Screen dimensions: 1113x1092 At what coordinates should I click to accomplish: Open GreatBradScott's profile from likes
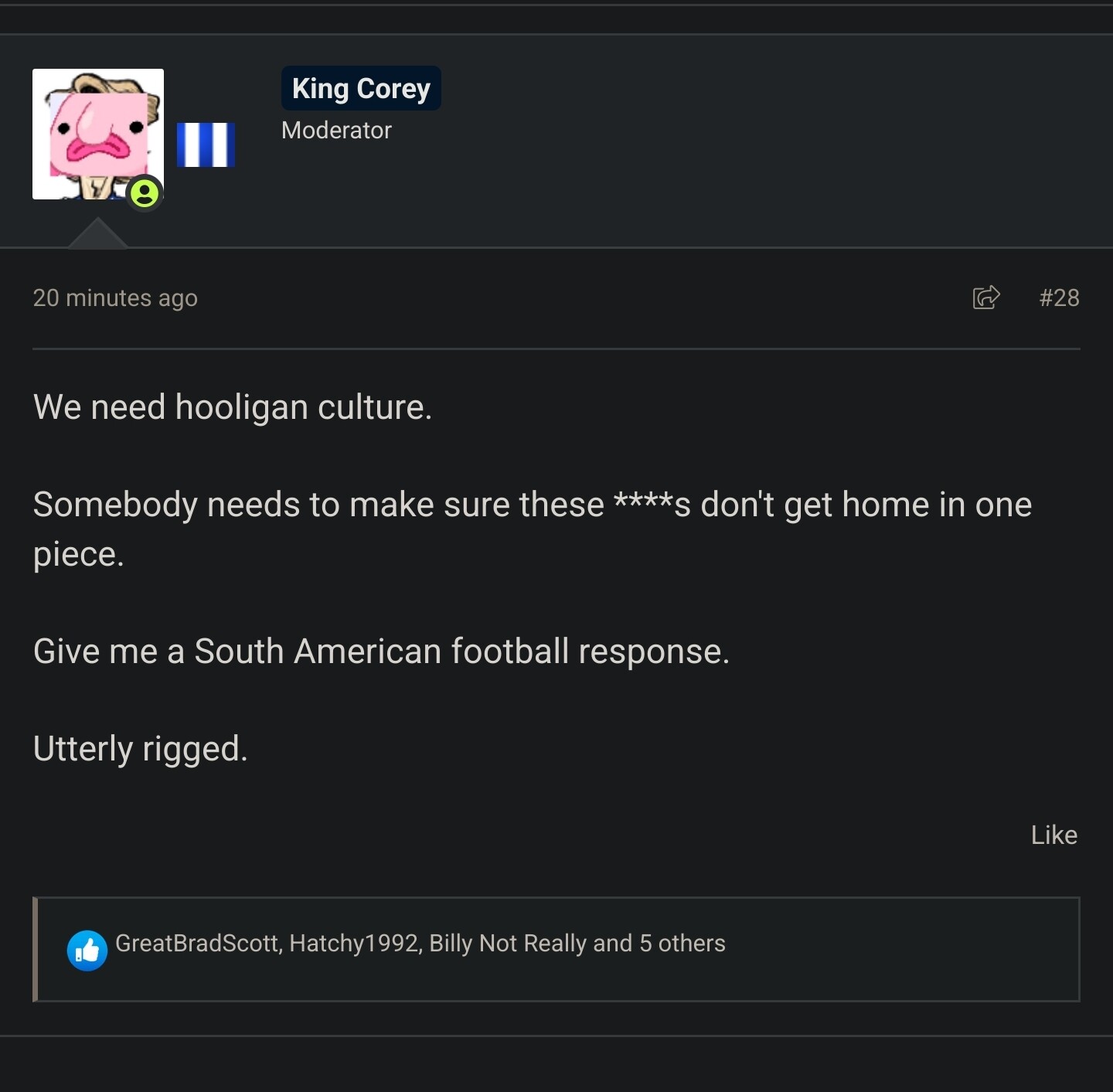coord(196,943)
